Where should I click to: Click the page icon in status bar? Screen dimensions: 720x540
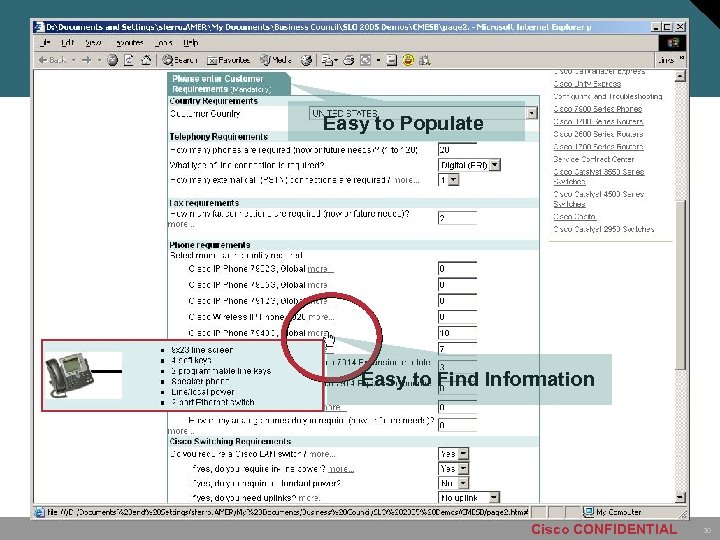[39, 512]
